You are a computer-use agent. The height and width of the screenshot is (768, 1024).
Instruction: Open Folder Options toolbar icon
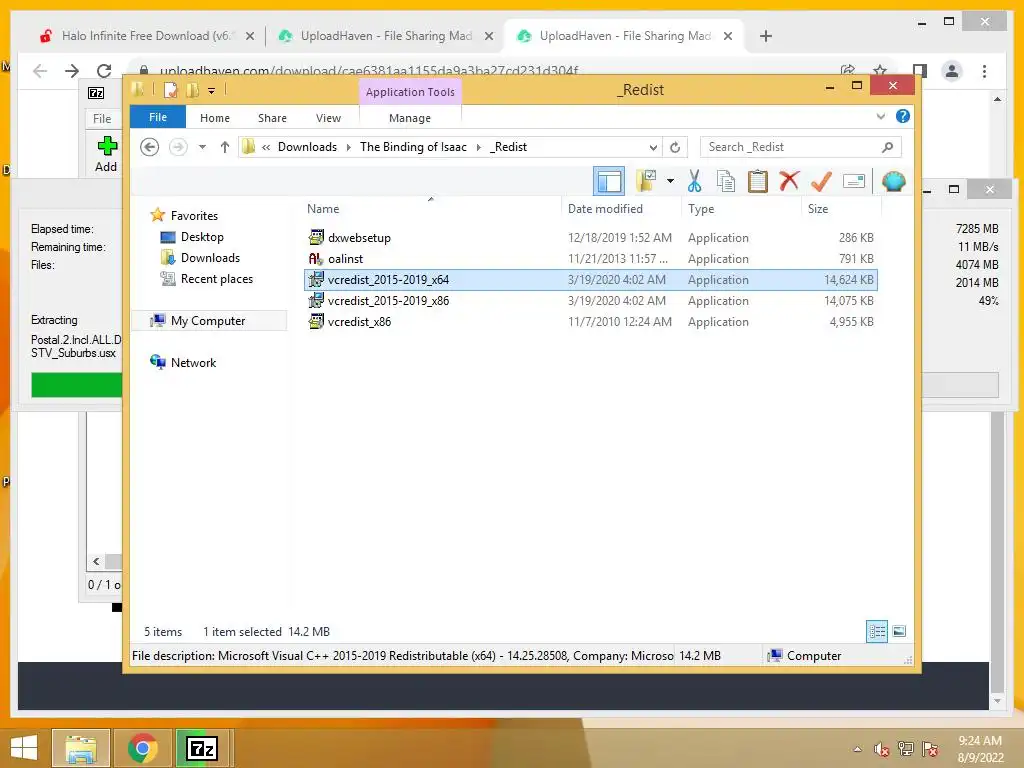(647, 181)
